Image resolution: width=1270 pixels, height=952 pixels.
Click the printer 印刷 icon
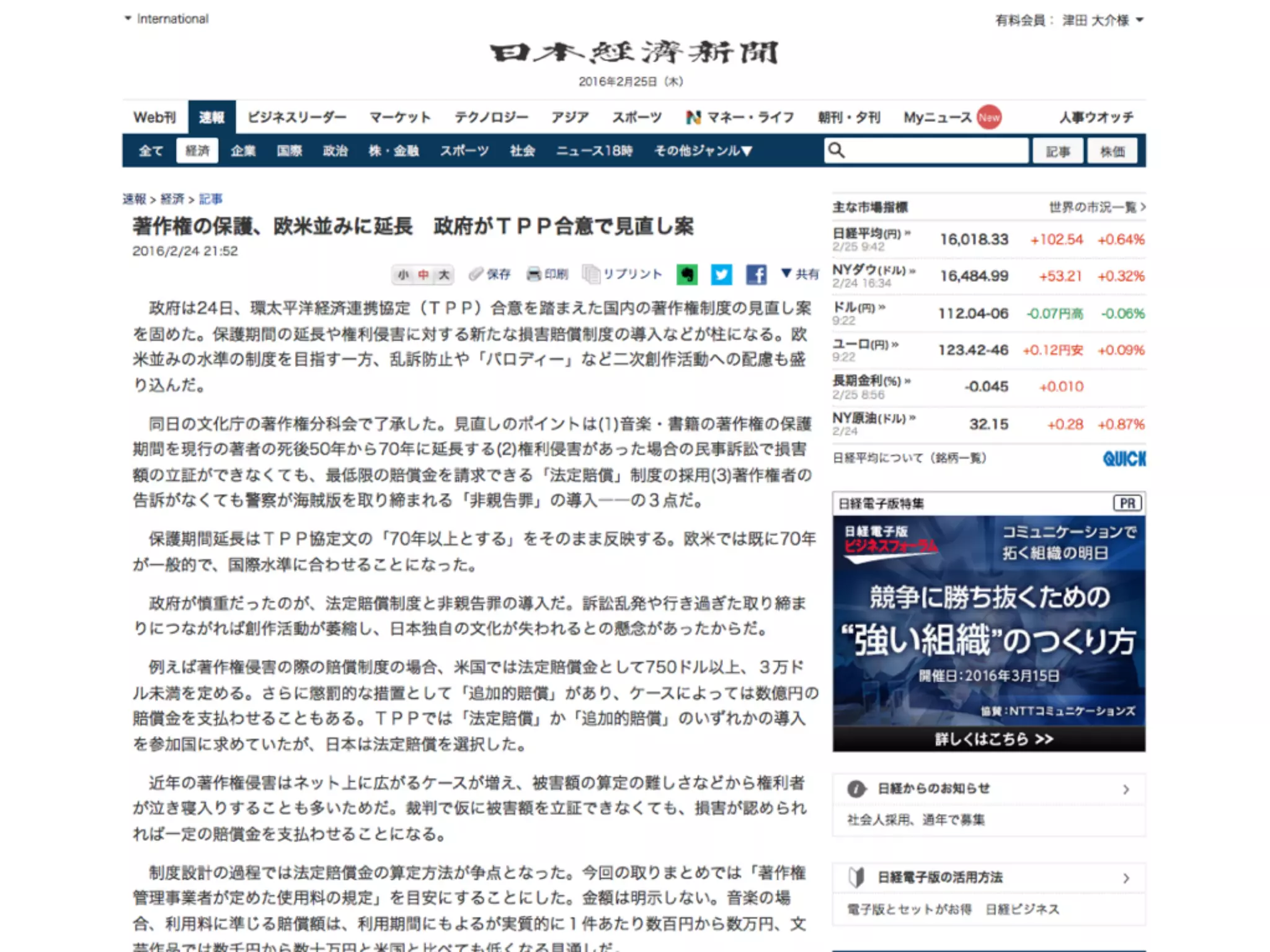point(533,274)
